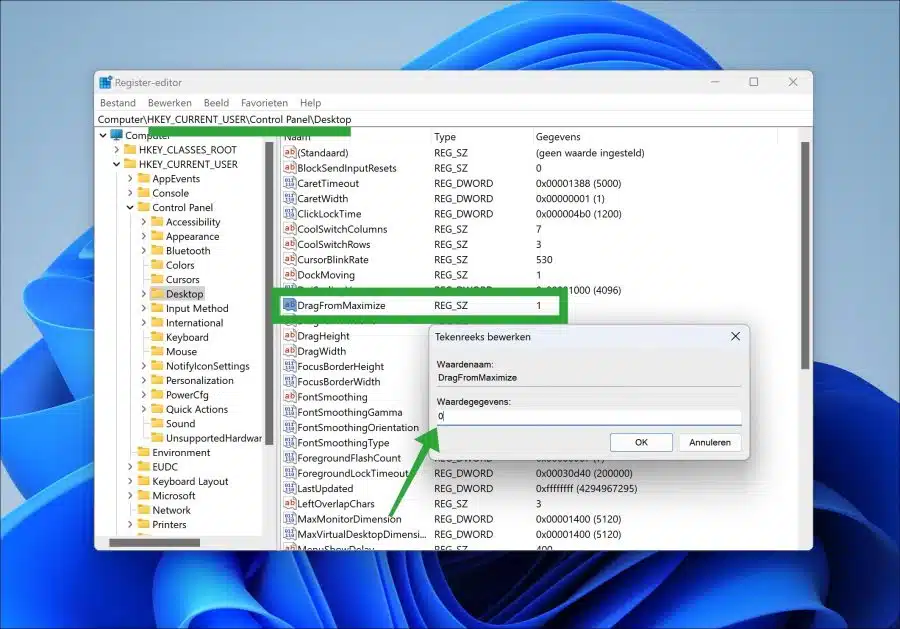The height and width of the screenshot is (629, 900).
Task: Click the values list vertical scrollbar
Action: pos(805,255)
